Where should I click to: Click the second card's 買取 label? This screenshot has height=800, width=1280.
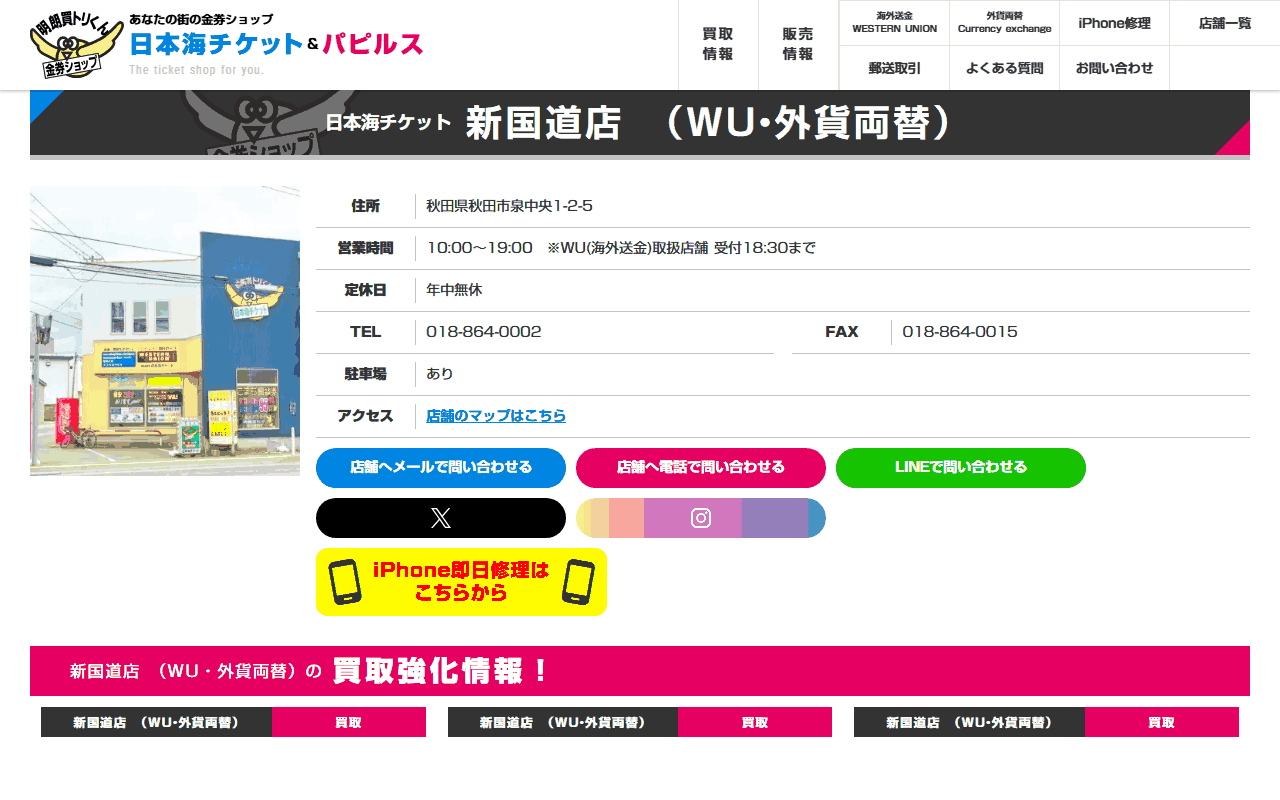click(x=755, y=722)
